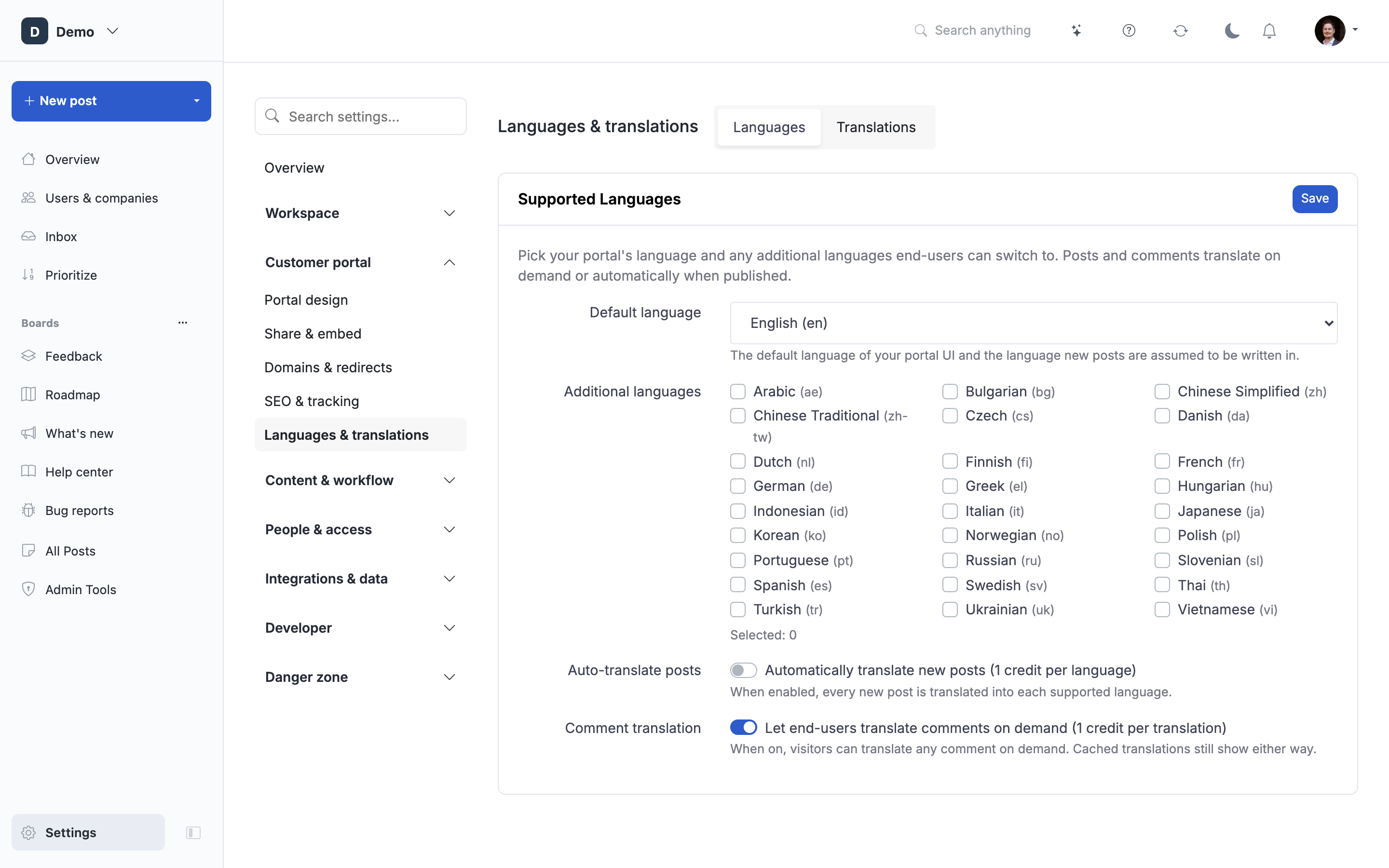The height and width of the screenshot is (868, 1389).
Task: Click the refresh sync icon
Action: (1180, 30)
